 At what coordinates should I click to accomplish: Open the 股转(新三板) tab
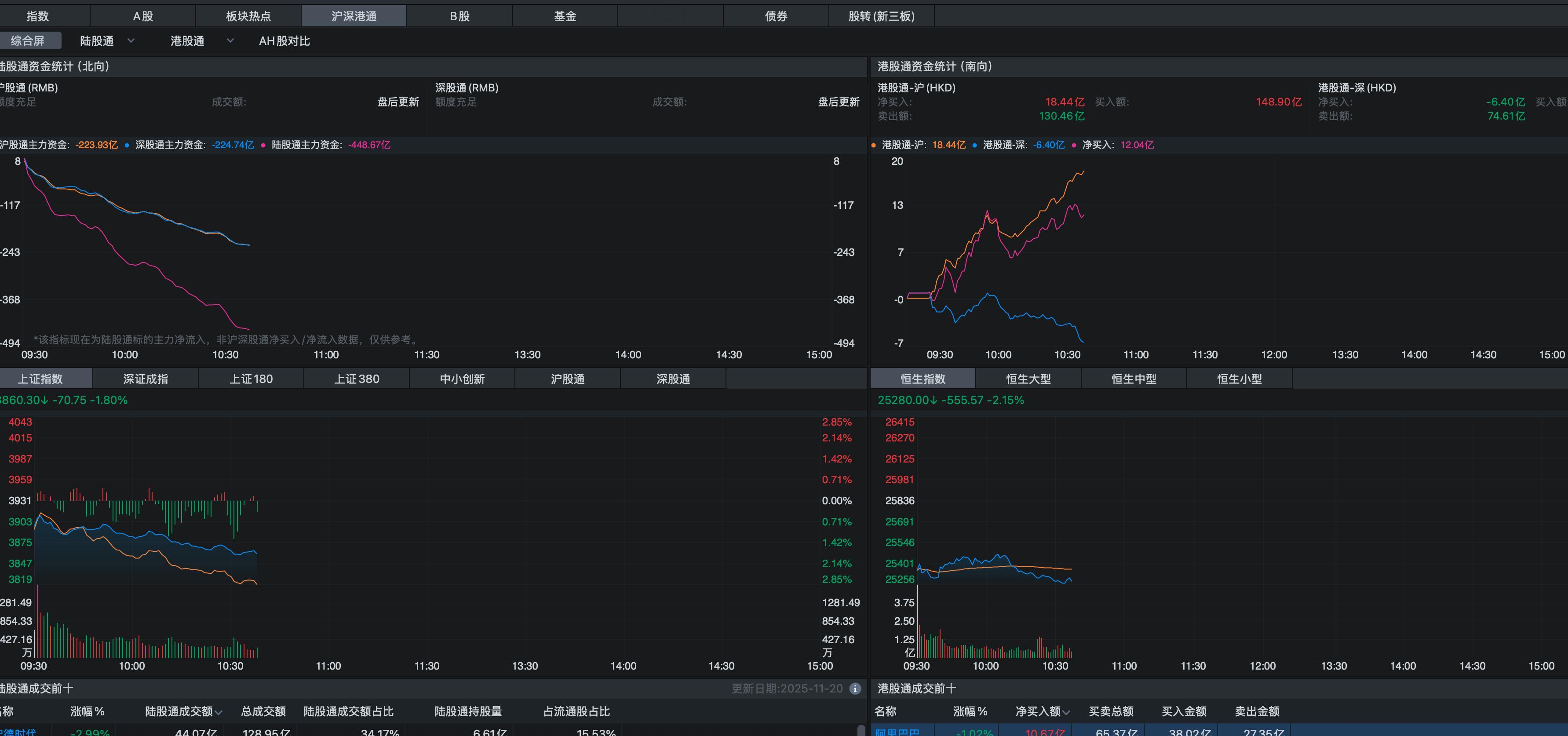[881, 16]
